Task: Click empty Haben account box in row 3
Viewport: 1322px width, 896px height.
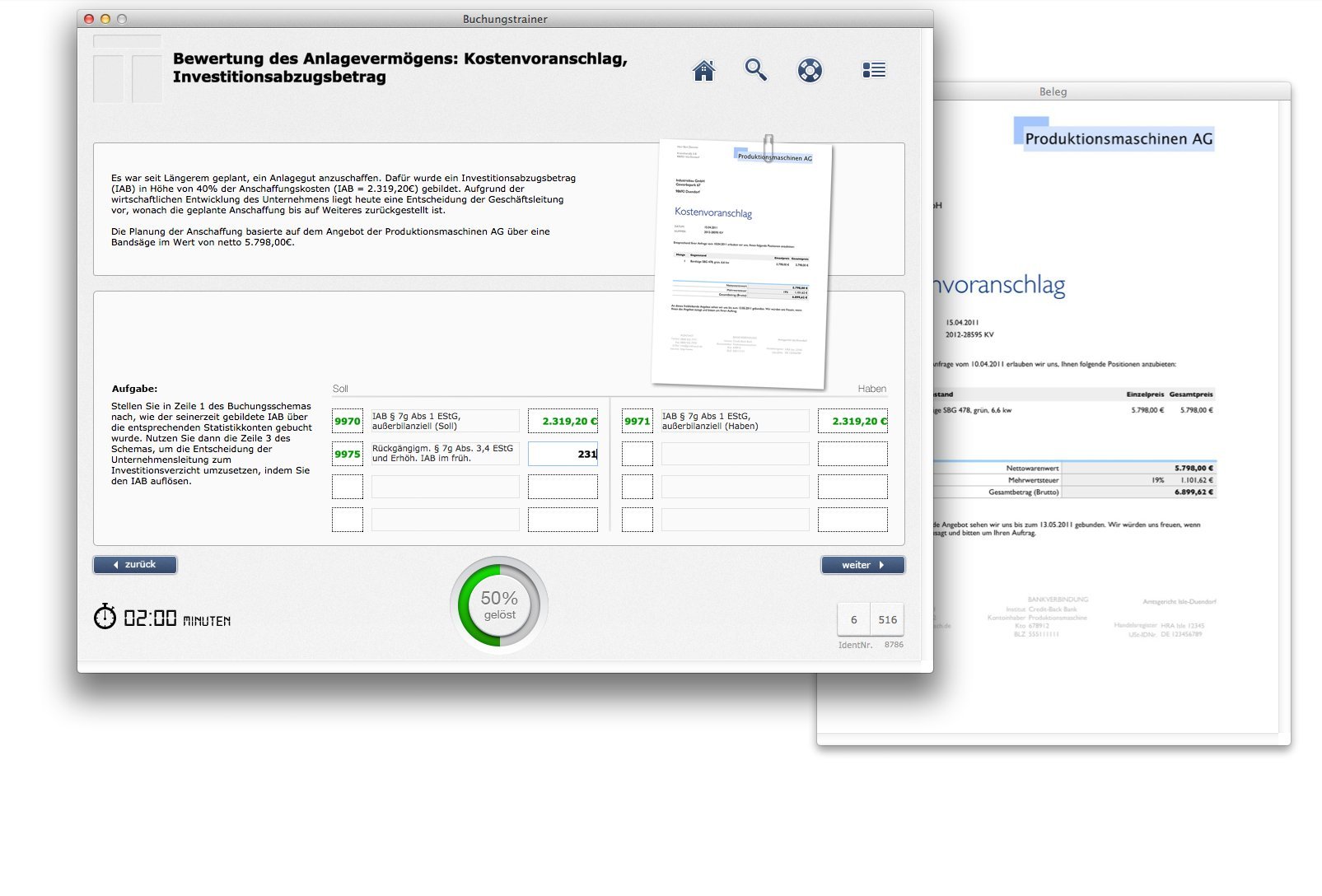Action: 638,487
